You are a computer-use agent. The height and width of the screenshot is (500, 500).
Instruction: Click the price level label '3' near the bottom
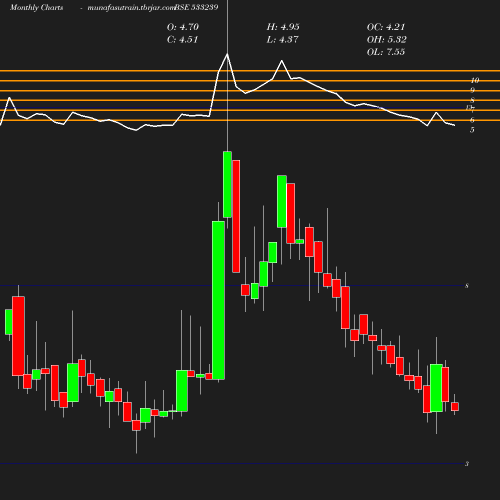467,464
